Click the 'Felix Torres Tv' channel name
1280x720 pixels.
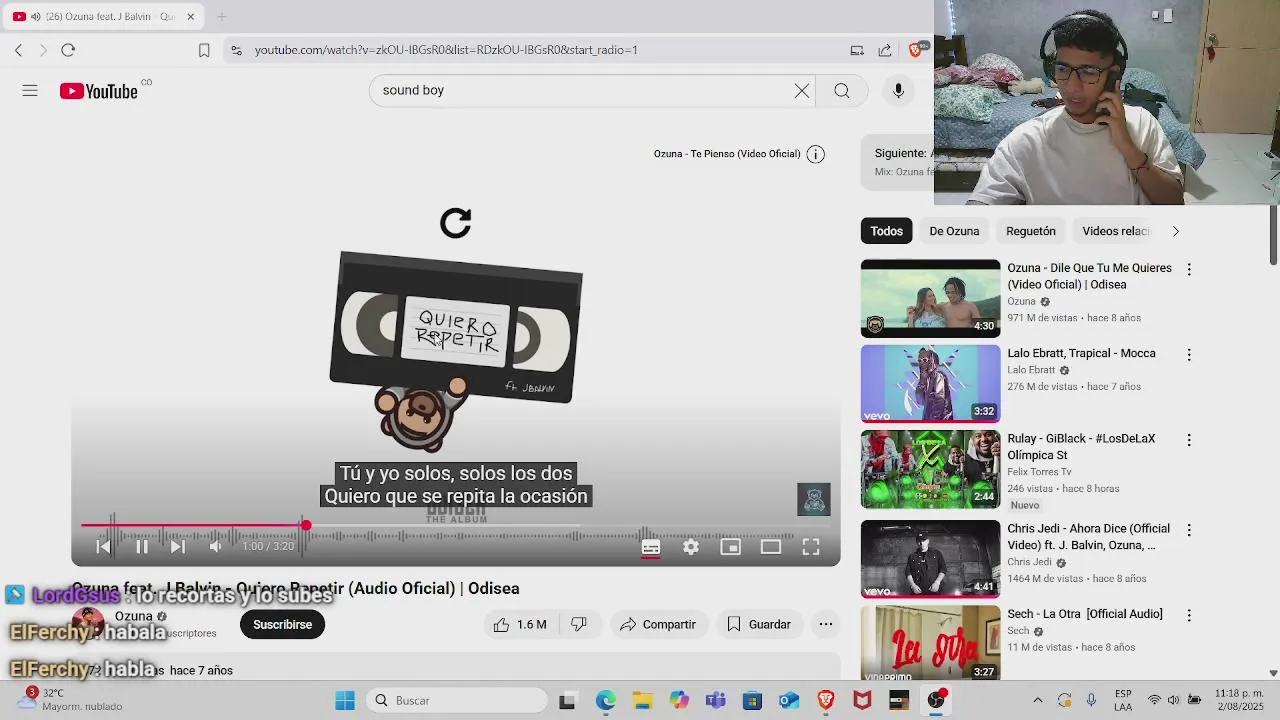[1039, 472]
